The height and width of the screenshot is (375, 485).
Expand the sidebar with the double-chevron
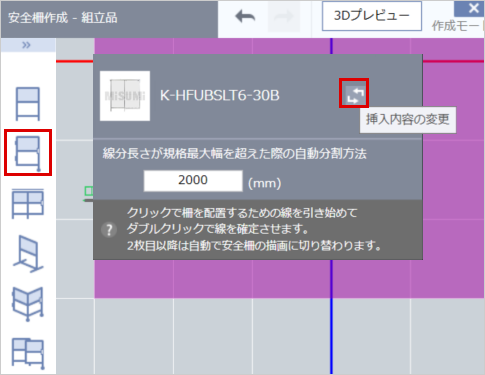[27, 45]
